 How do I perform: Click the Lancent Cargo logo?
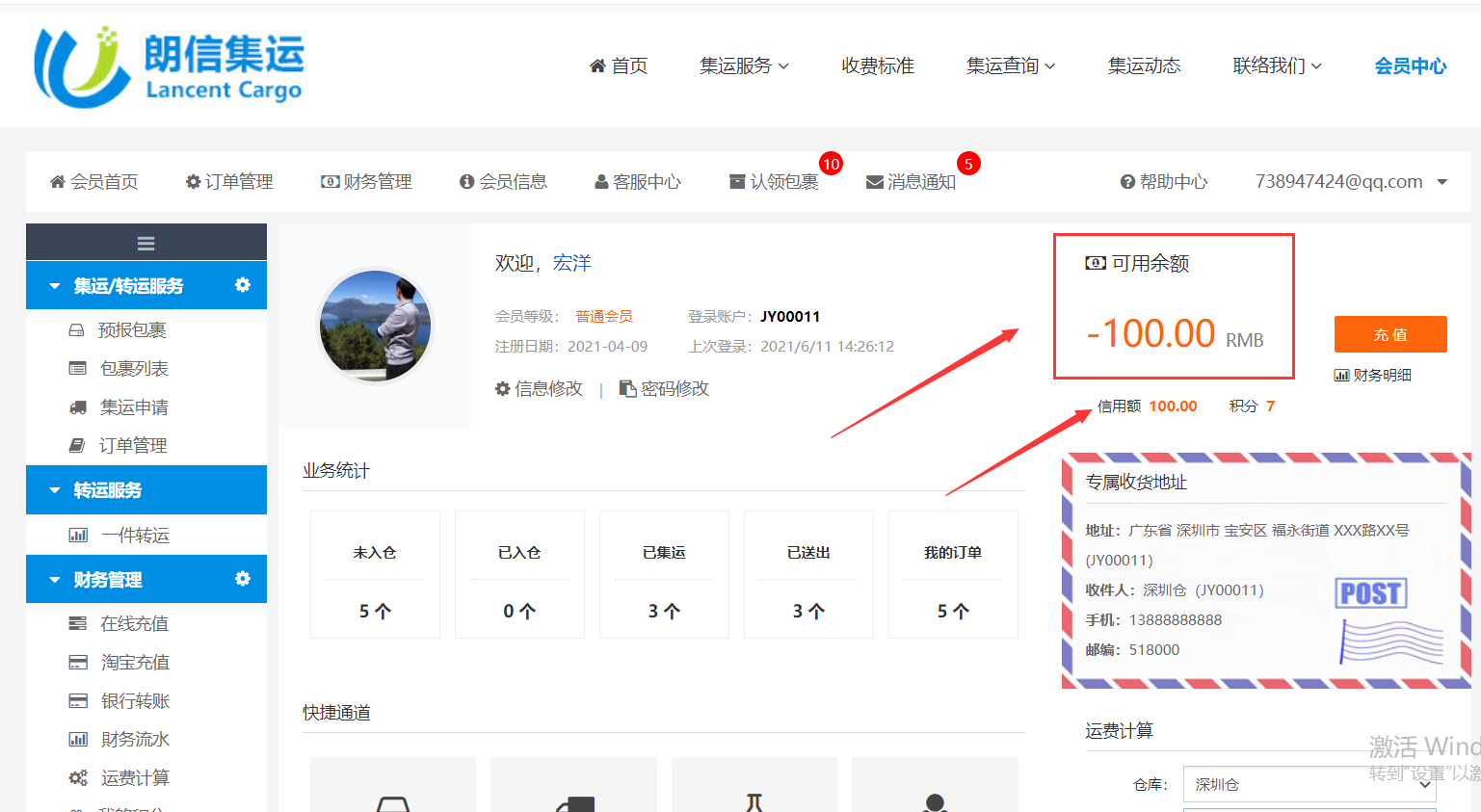pos(170,66)
